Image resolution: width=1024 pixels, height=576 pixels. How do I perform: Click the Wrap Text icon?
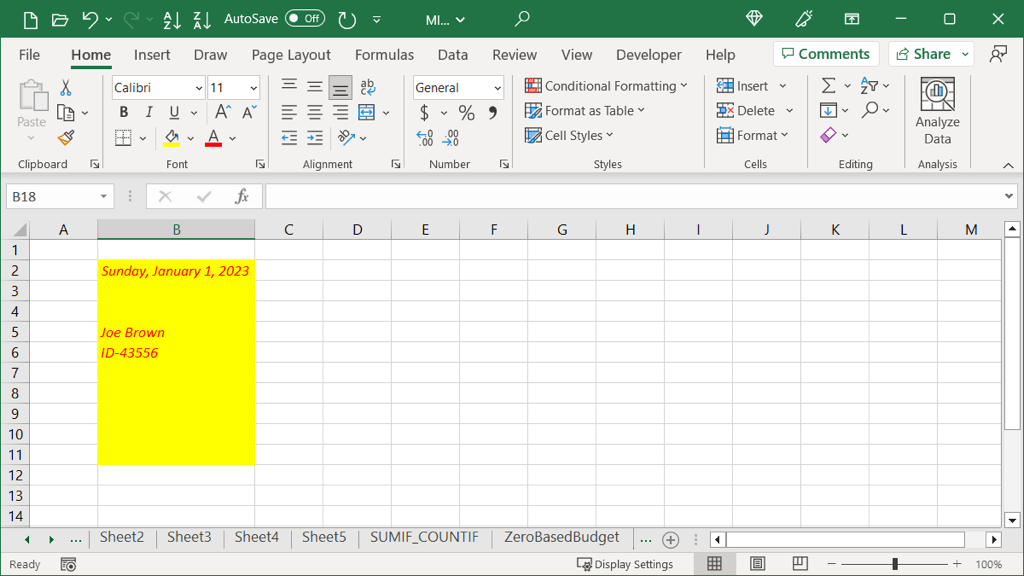[368, 87]
